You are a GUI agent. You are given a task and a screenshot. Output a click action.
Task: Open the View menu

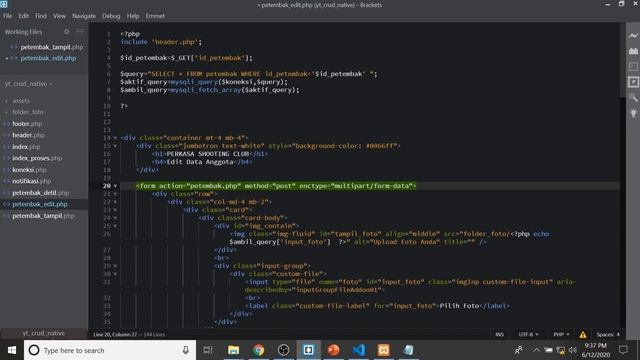59,16
